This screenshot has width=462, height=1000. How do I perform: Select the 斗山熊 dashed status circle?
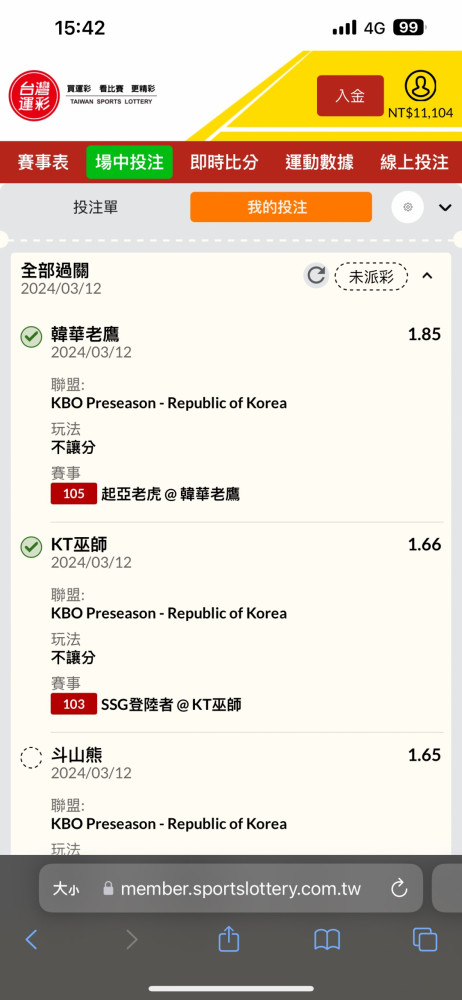click(31, 758)
